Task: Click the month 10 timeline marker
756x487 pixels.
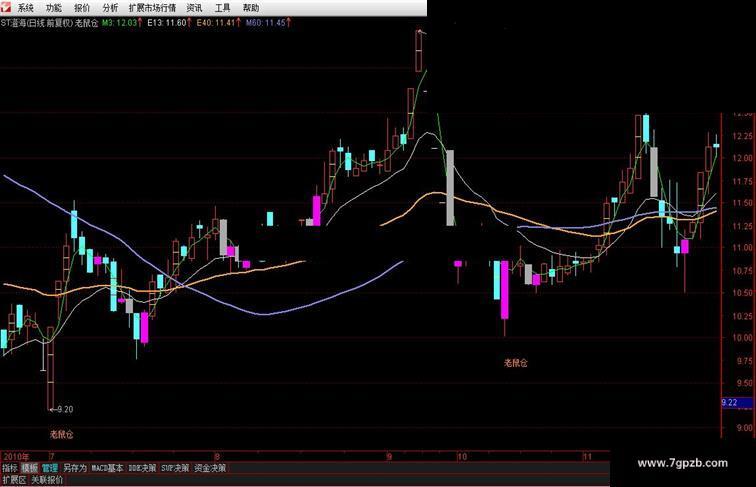Action: click(462, 456)
